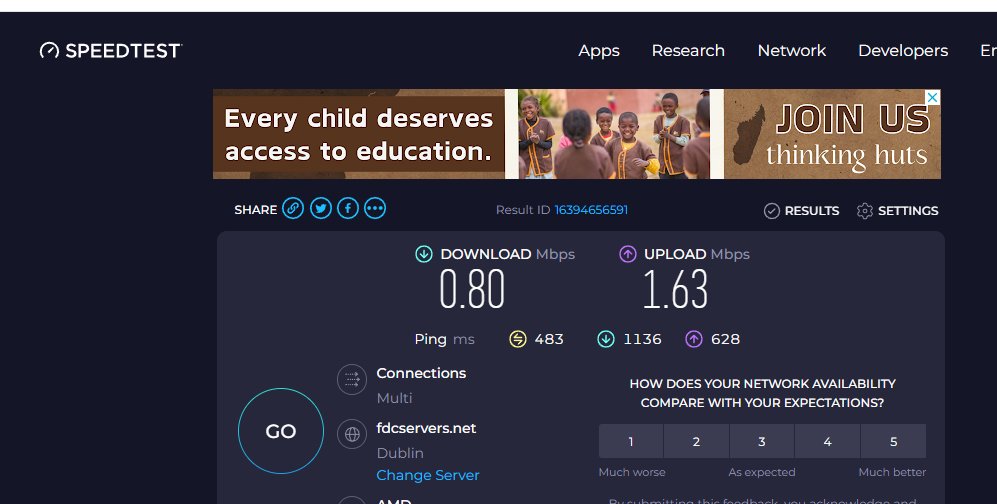
Task: Copy the result link via the share link icon
Action: click(x=293, y=208)
